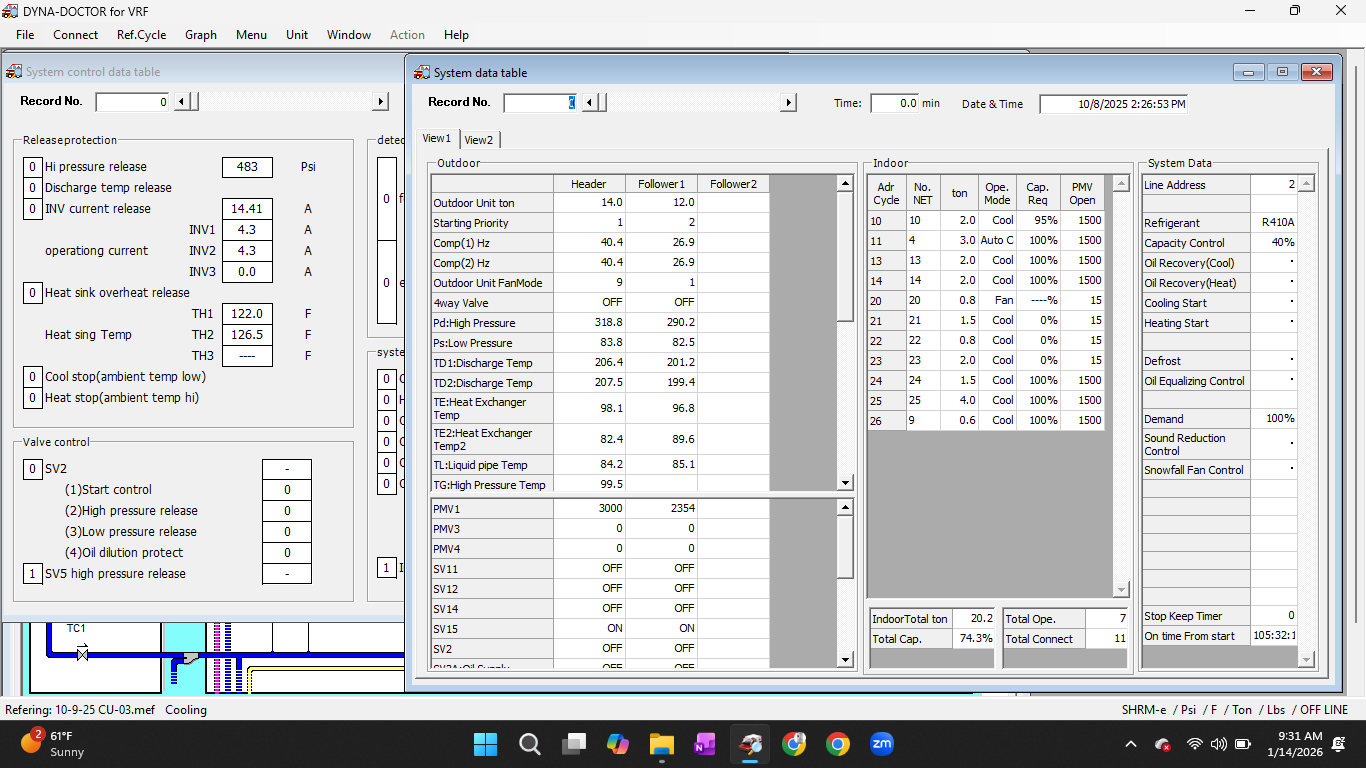Switch to the View2 tab
1366x768 pixels.
click(478, 139)
